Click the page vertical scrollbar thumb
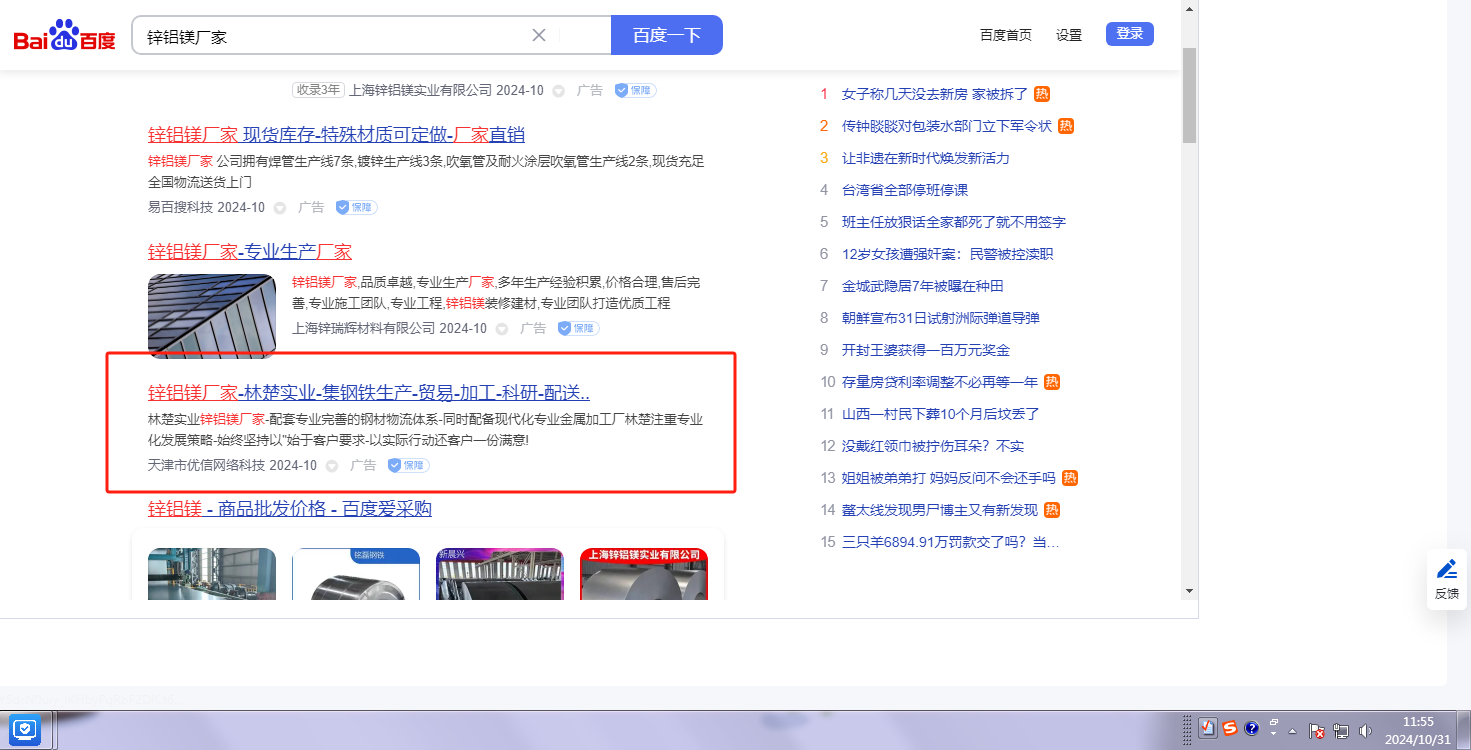Screen dimensions: 1471x750 [1189, 95]
